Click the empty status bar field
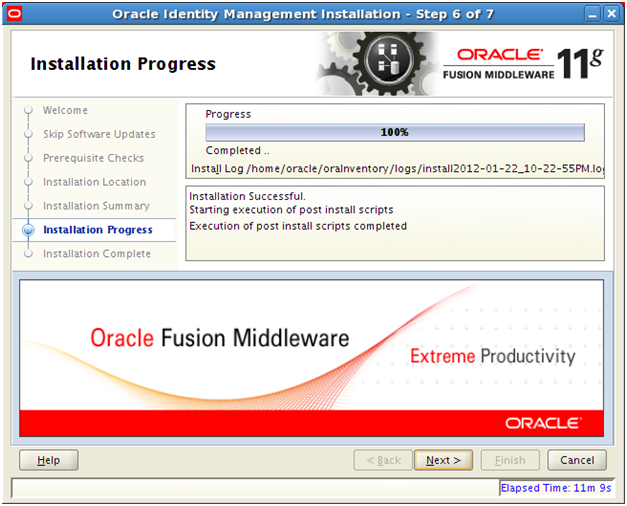This screenshot has height=506, width=627. point(256,488)
